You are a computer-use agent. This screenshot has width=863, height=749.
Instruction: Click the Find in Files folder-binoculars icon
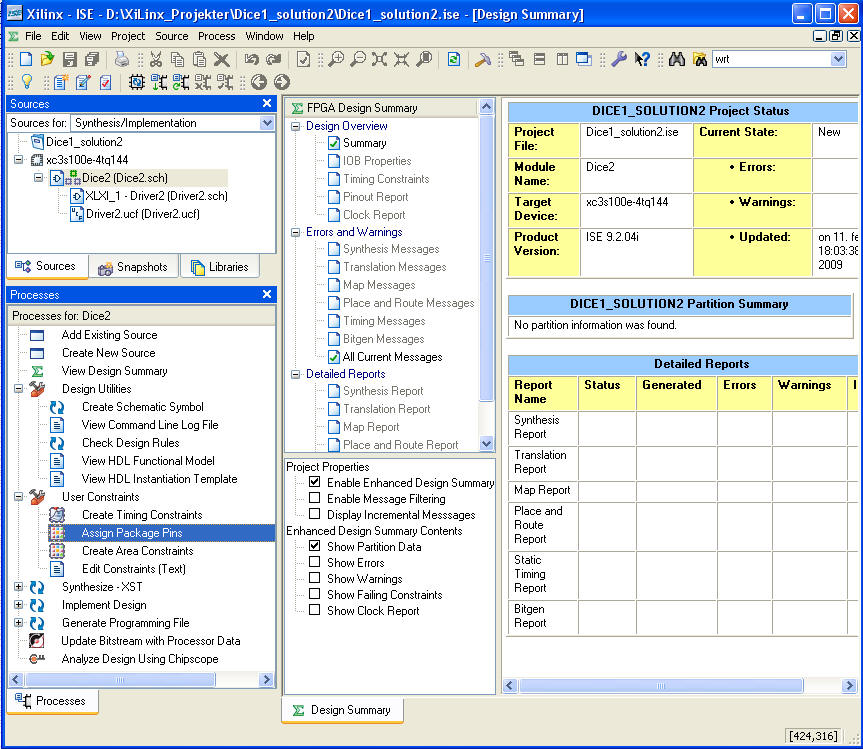[699, 59]
